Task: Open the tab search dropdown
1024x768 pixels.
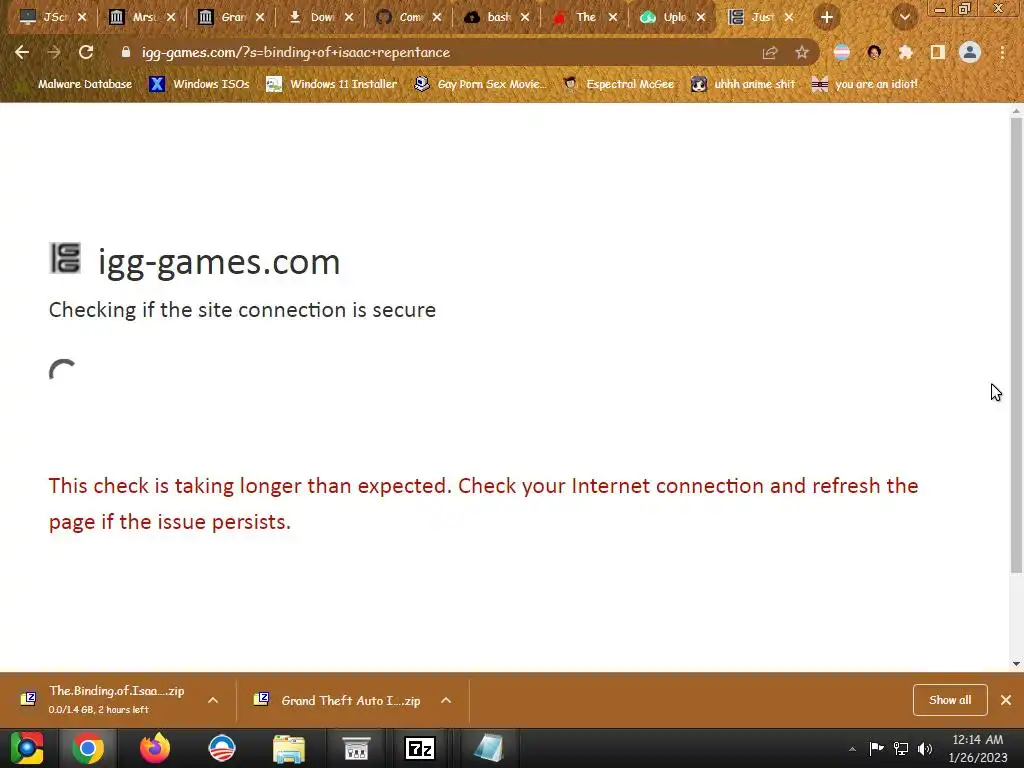Action: [904, 18]
